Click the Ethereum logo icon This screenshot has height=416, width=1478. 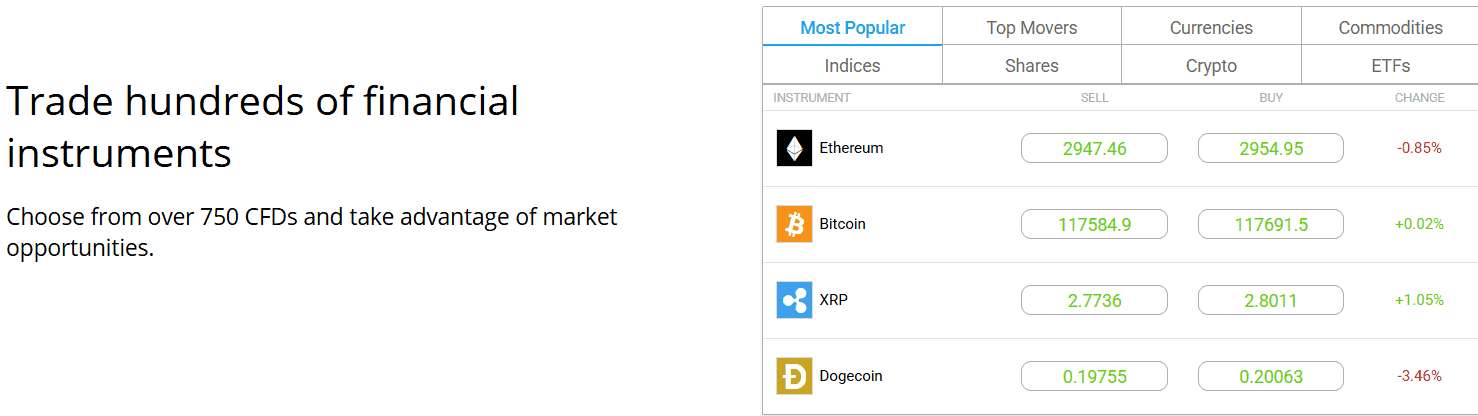794,148
